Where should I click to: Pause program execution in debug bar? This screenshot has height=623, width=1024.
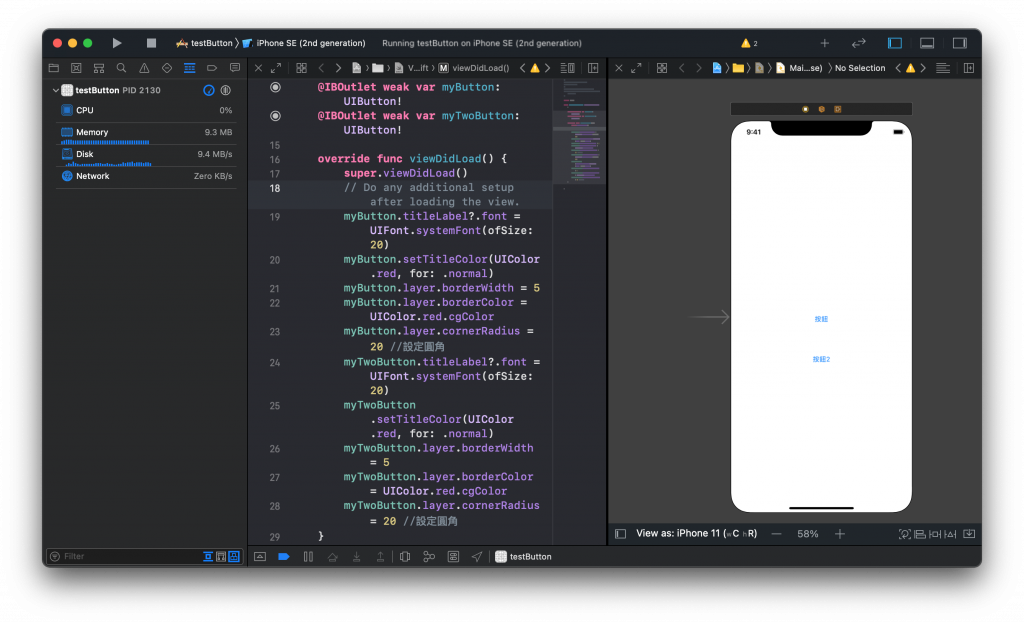coord(308,556)
